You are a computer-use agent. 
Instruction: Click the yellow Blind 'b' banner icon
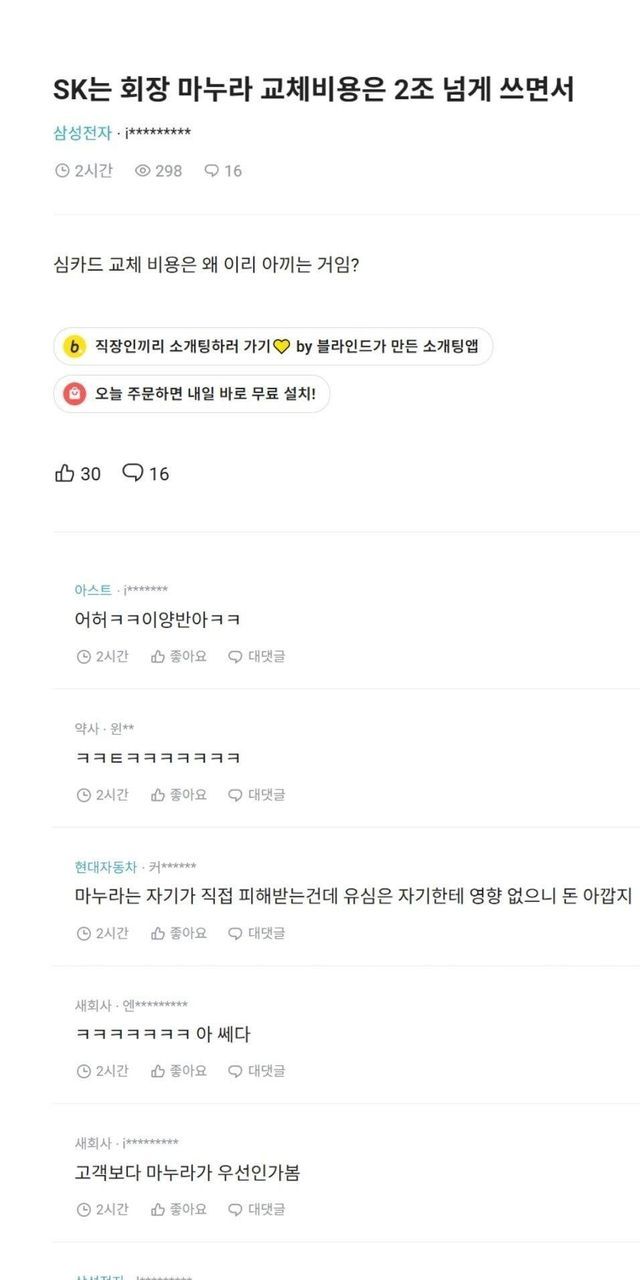coord(75,346)
